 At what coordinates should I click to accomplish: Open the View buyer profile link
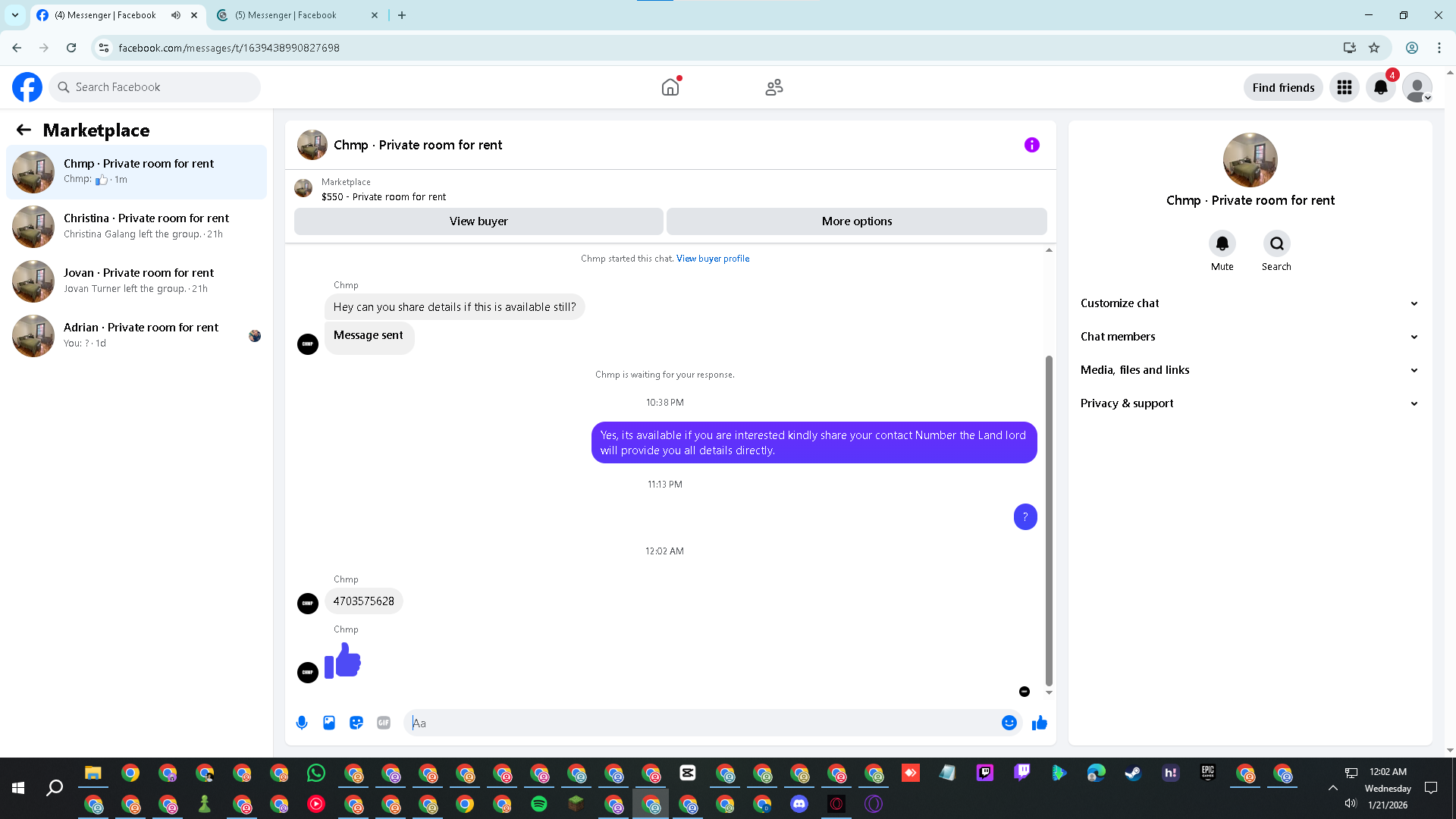pyautogui.click(x=713, y=259)
